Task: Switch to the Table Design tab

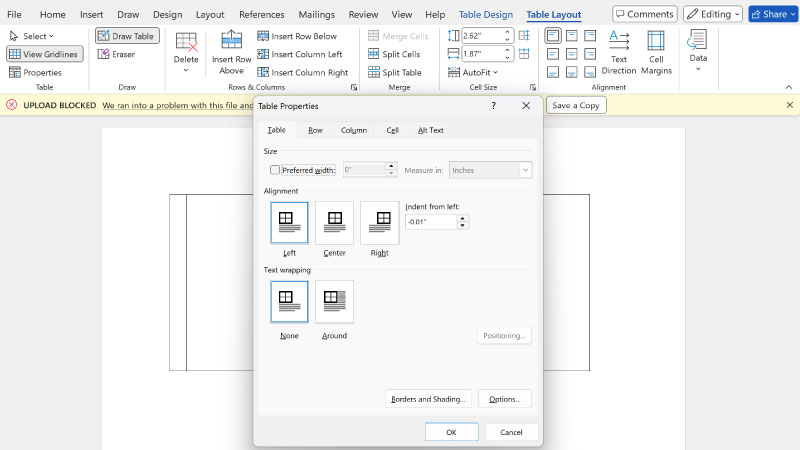Action: pyautogui.click(x=485, y=14)
